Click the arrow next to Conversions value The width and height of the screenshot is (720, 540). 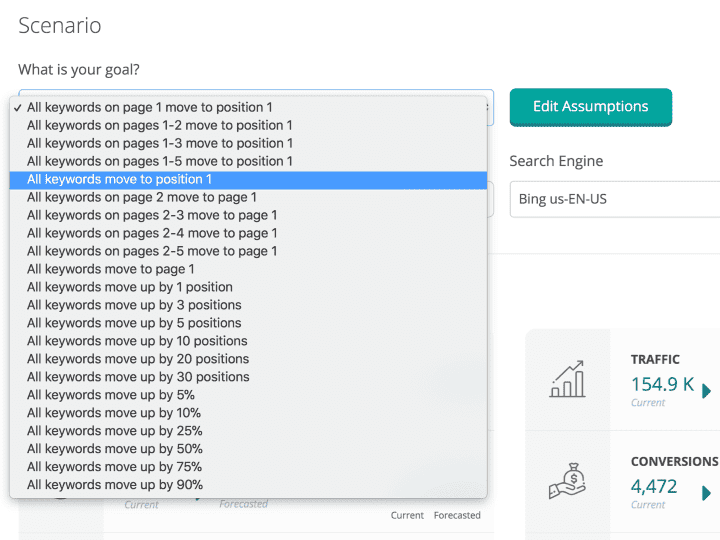707,492
